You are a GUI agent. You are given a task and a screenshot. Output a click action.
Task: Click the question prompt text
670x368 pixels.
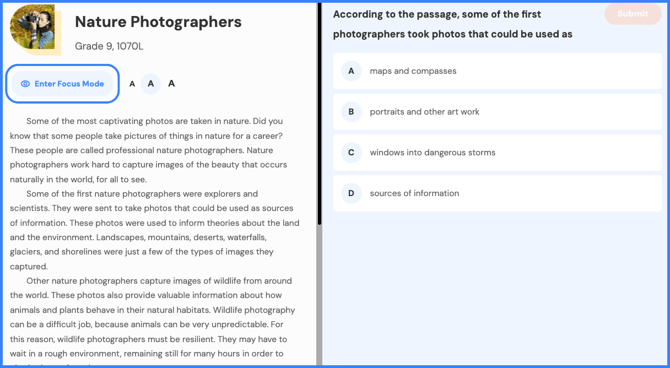click(453, 24)
